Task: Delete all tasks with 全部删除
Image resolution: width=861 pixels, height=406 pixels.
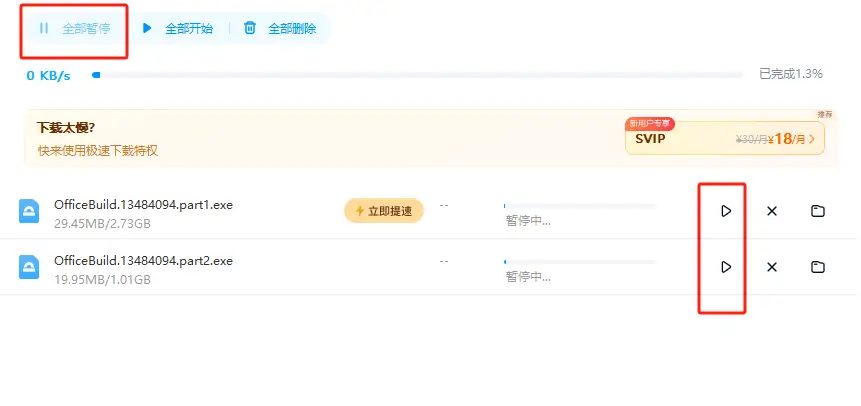Action: click(280, 29)
